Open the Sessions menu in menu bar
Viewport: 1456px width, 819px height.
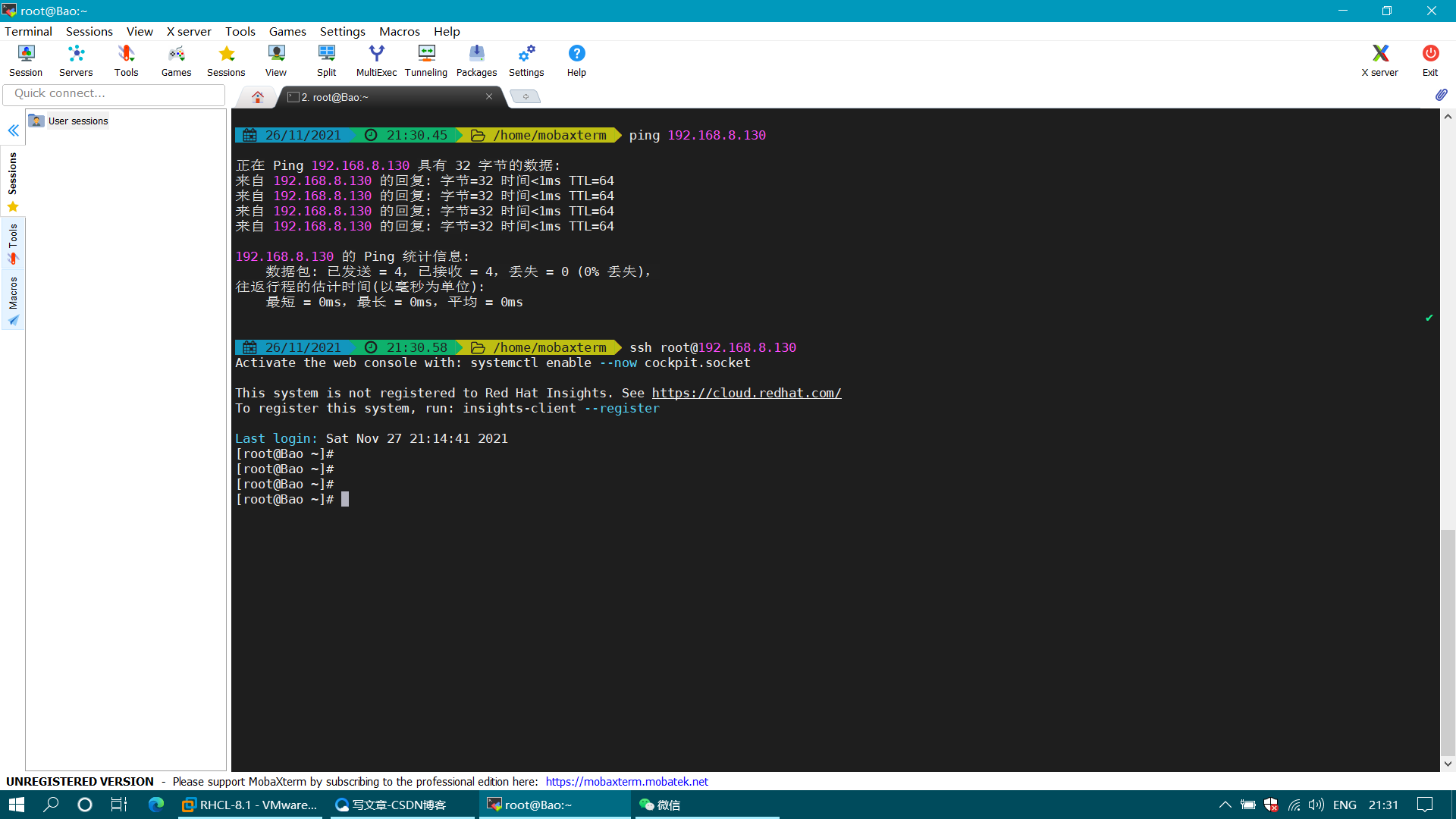click(89, 31)
